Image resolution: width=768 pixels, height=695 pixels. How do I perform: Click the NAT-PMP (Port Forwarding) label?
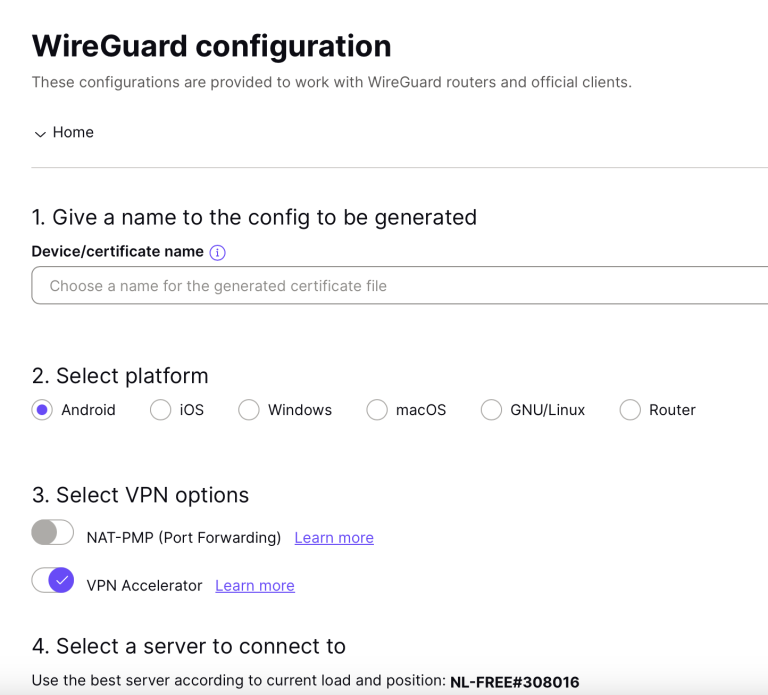pyautogui.click(x=184, y=538)
